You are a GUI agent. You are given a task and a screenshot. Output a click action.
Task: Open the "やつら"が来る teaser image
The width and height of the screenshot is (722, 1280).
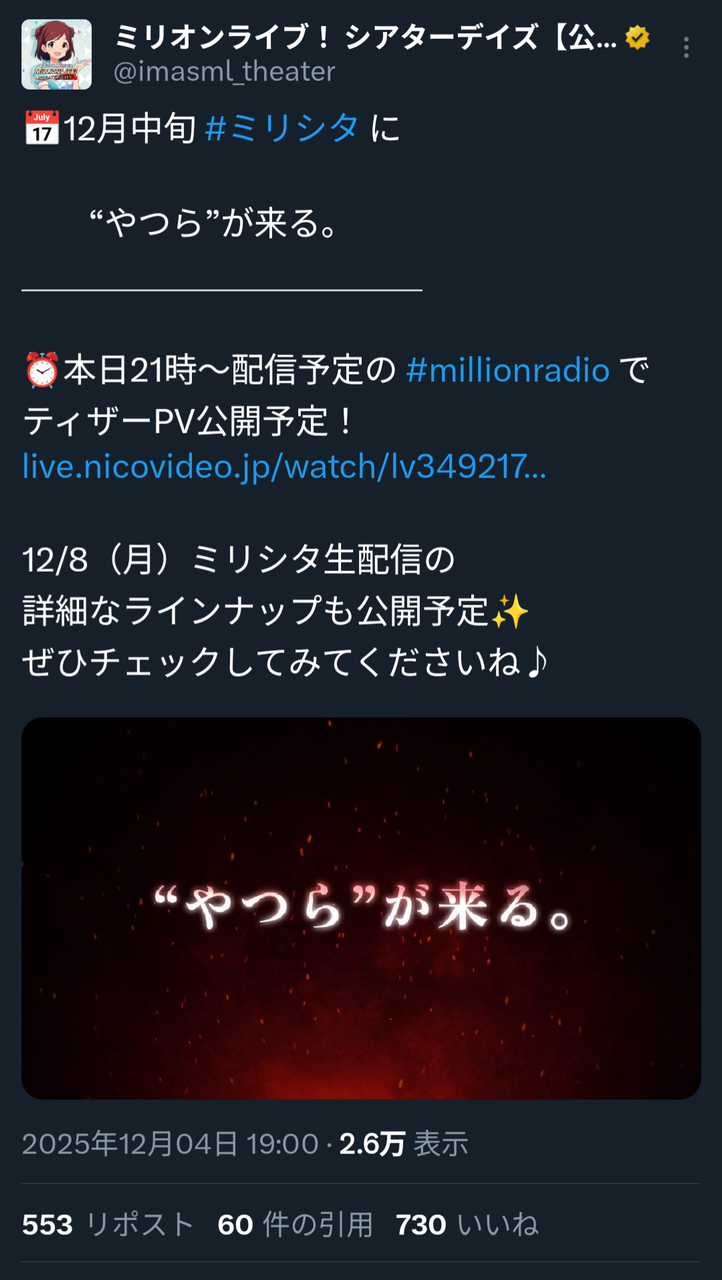361,908
